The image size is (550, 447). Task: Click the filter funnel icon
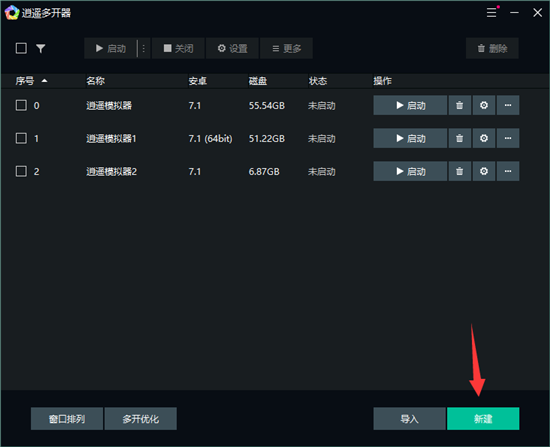[41, 48]
